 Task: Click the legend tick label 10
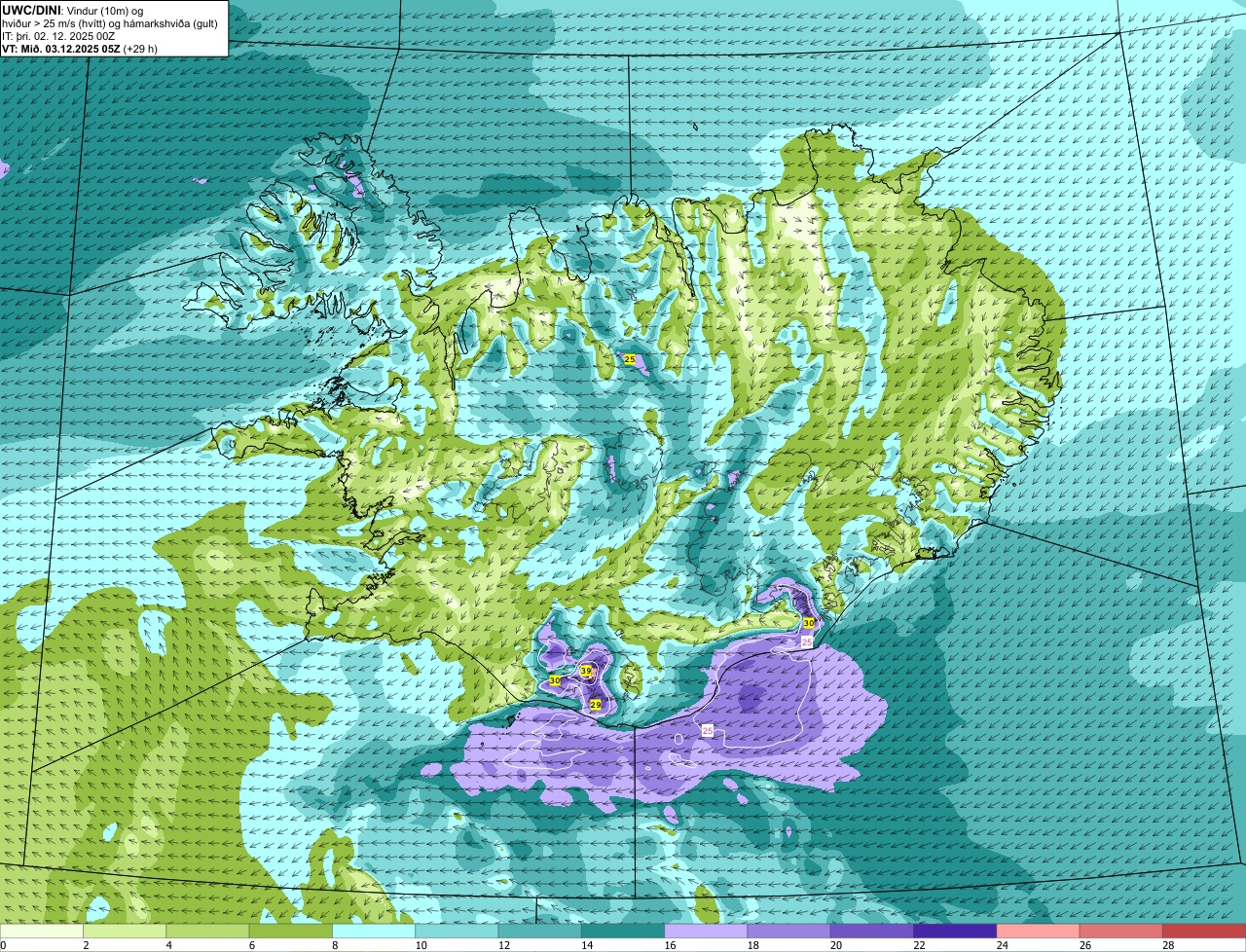420,945
